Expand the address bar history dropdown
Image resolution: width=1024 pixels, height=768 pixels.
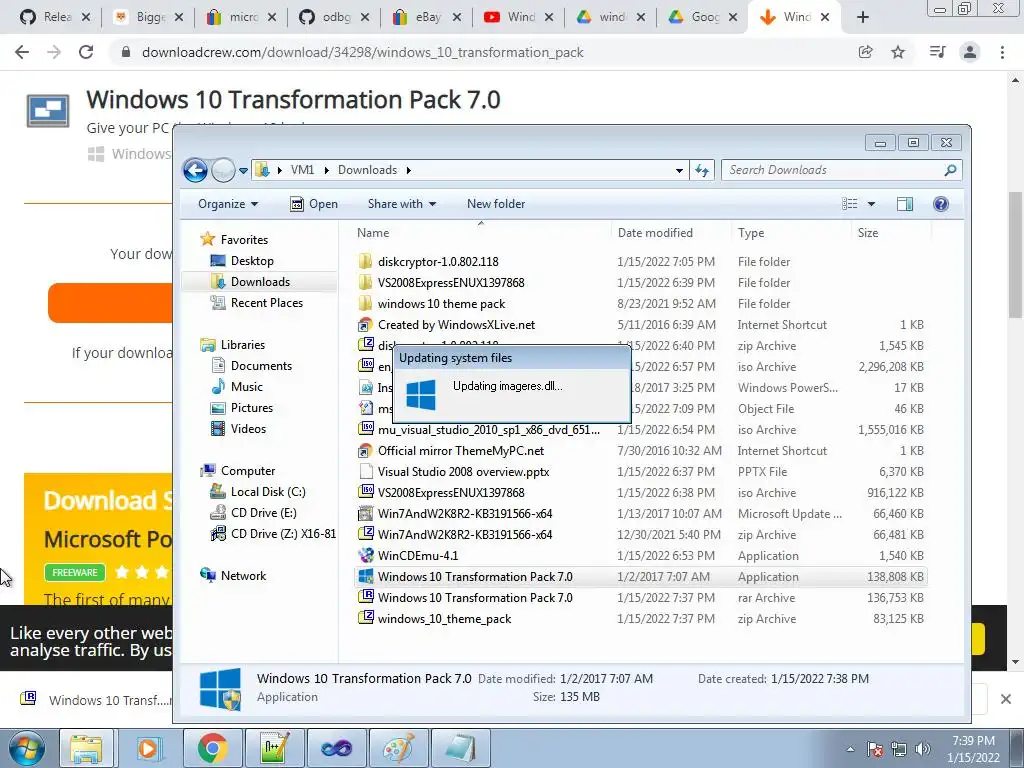[x=679, y=170]
